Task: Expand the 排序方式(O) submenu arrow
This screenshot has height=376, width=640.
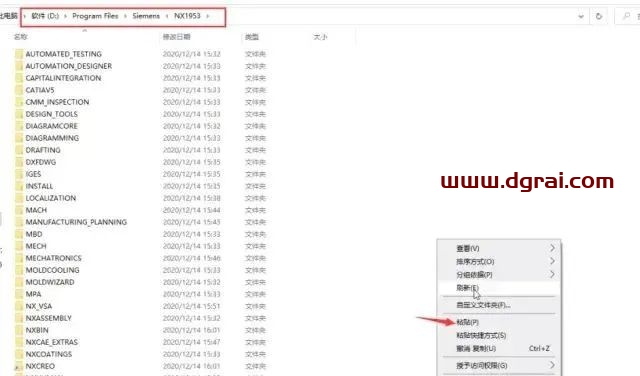Action: coord(552,261)
